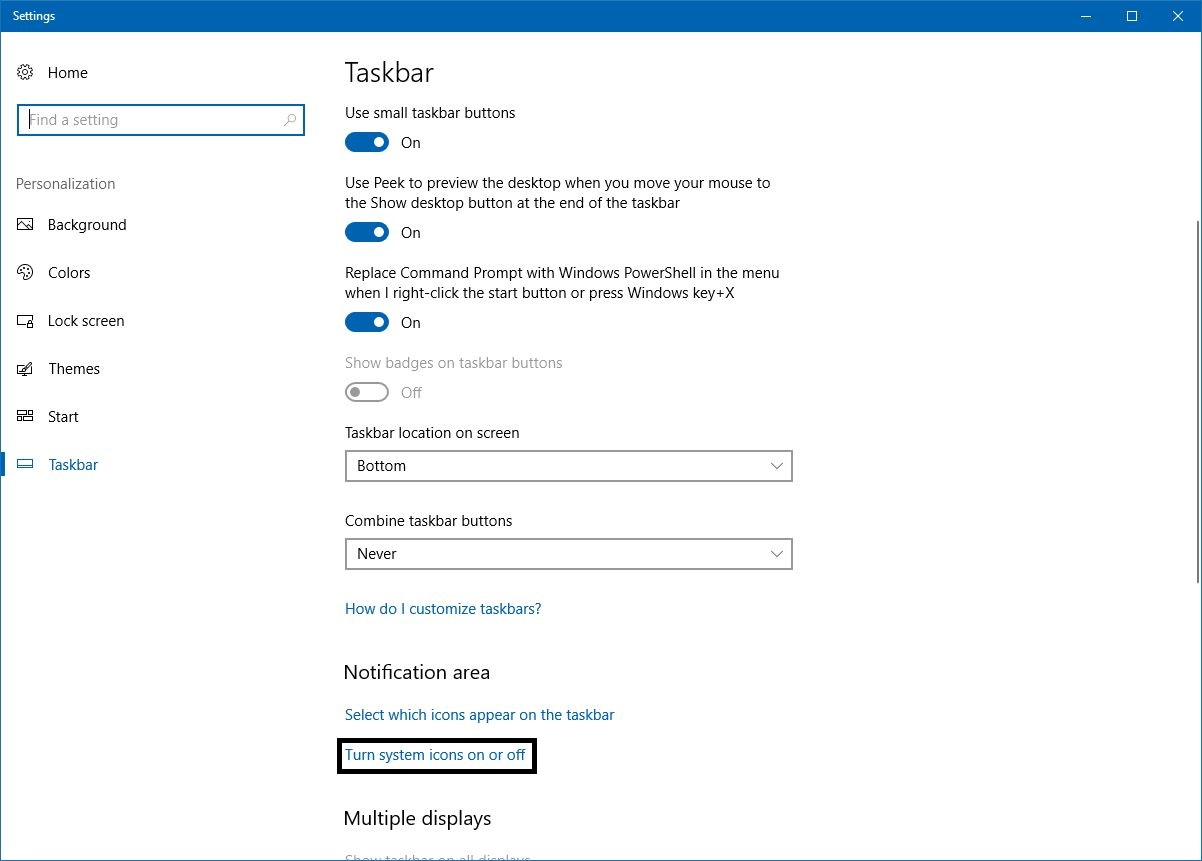Disable Use small taskbar buttons
1202x861 pixels.
[366, 142]
